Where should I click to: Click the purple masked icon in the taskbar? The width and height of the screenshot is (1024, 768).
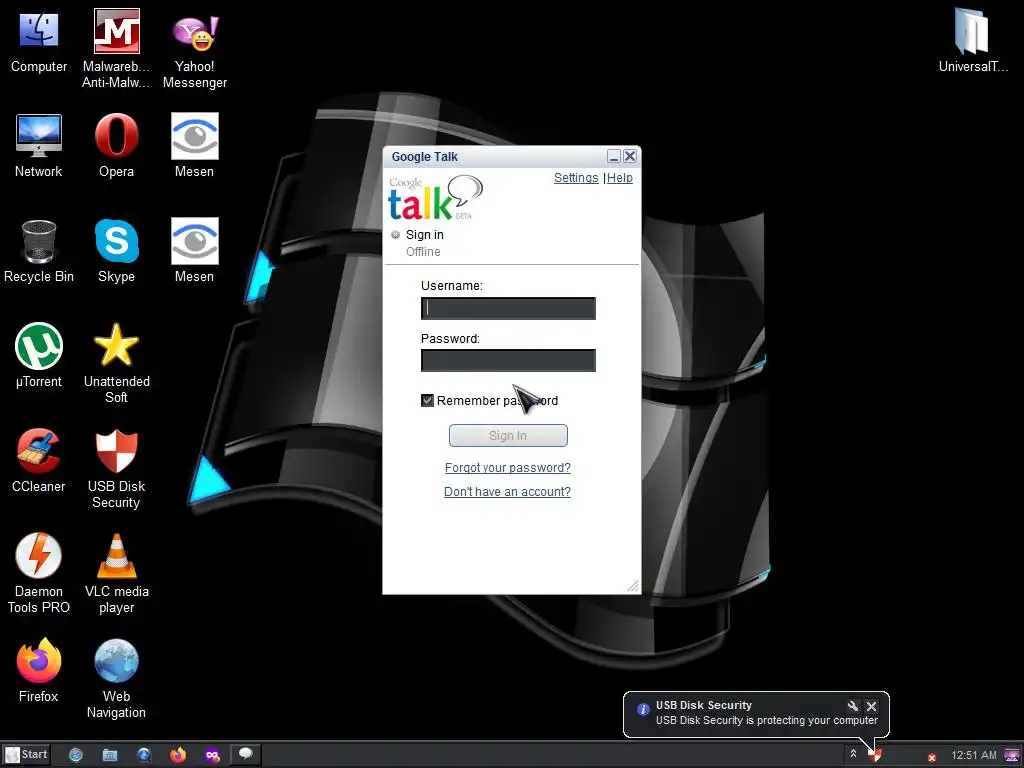coord(212,755)
